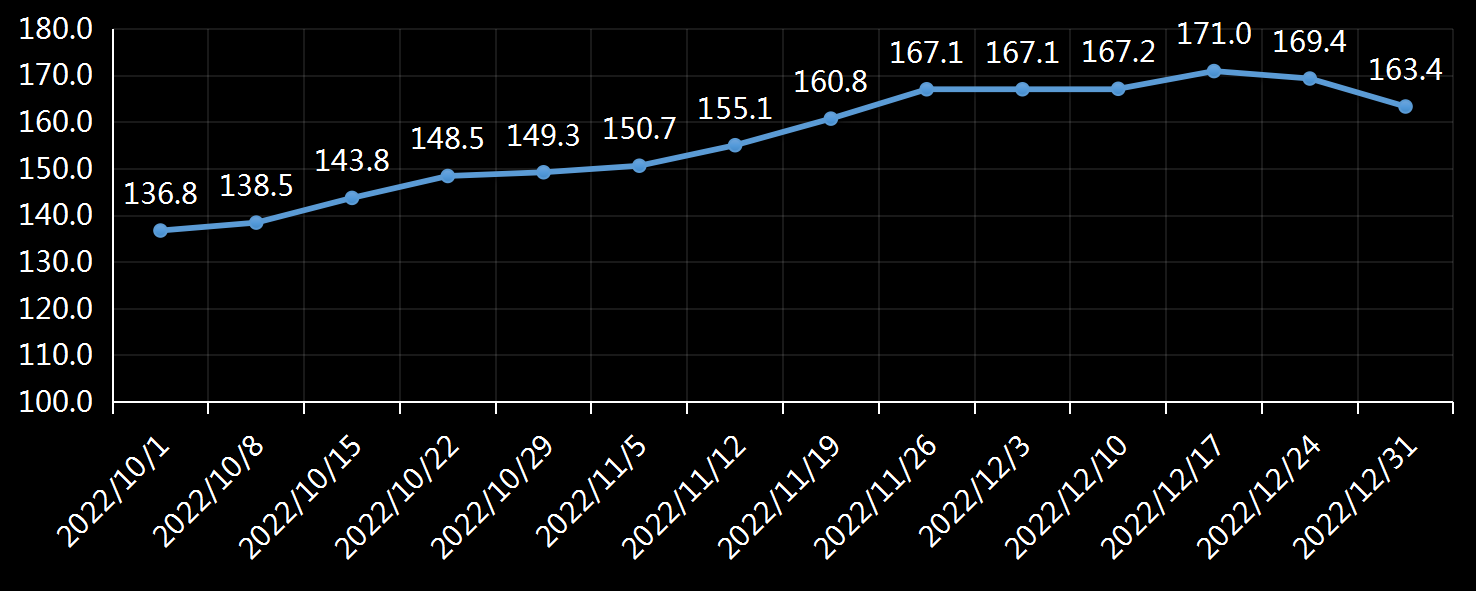Click the 167.2 data label
Screen dimensions: 1477x591
pos(1118,52)
